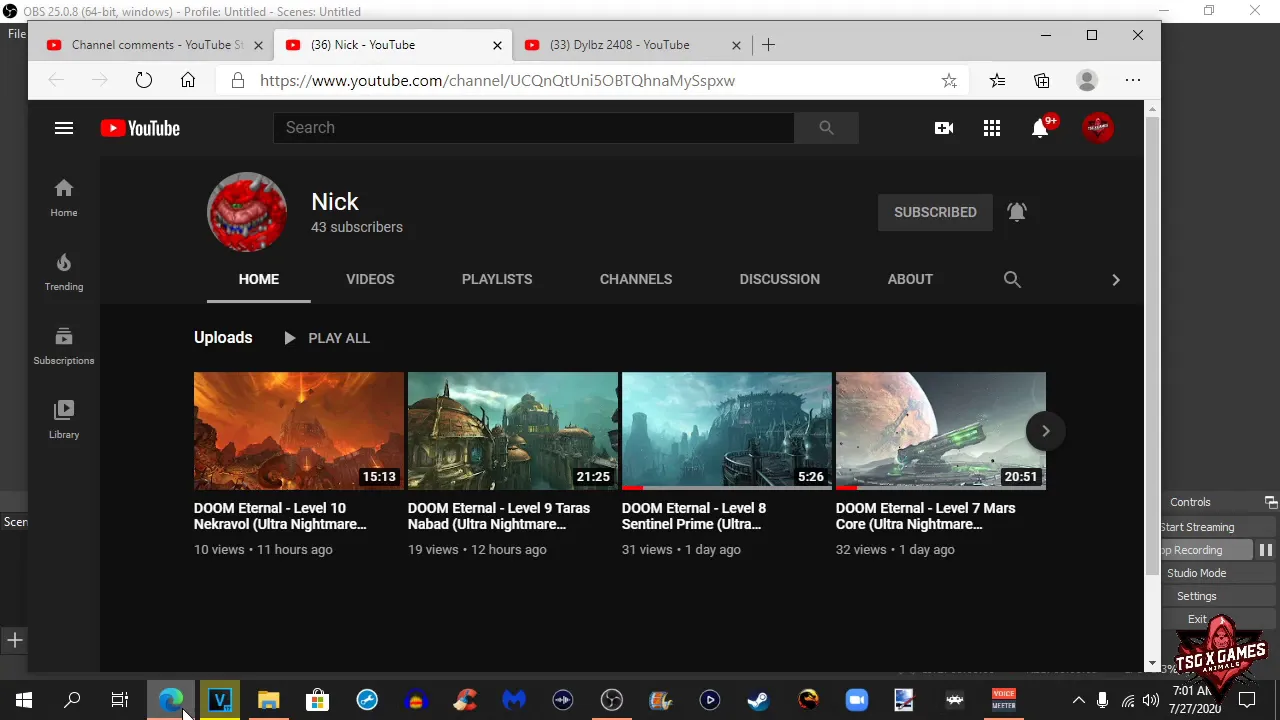Viewport: 1280px width, 720px height.
Task: Open the browser profile icon
Action: click(x=1087, y=81)
